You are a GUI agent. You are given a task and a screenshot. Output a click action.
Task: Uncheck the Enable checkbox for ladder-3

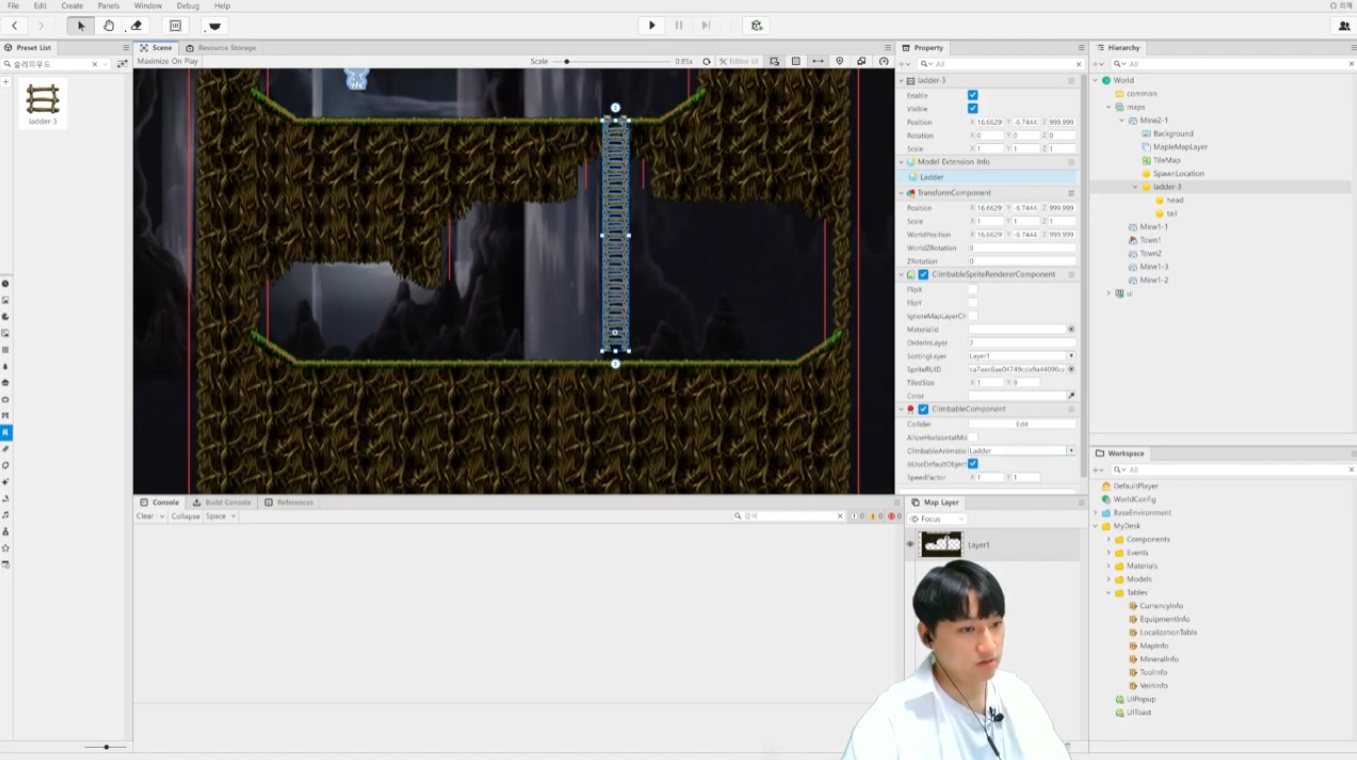[x=972, y=95]
